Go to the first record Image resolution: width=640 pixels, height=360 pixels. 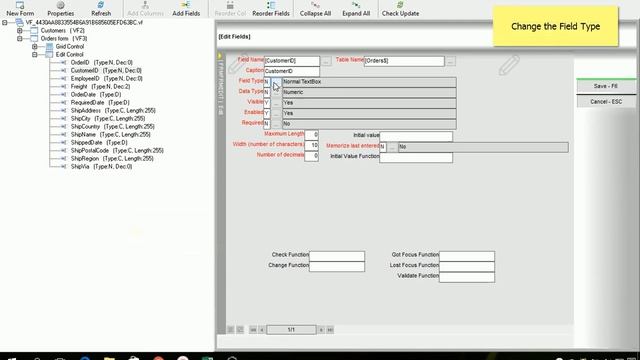[x=253, y=330]
